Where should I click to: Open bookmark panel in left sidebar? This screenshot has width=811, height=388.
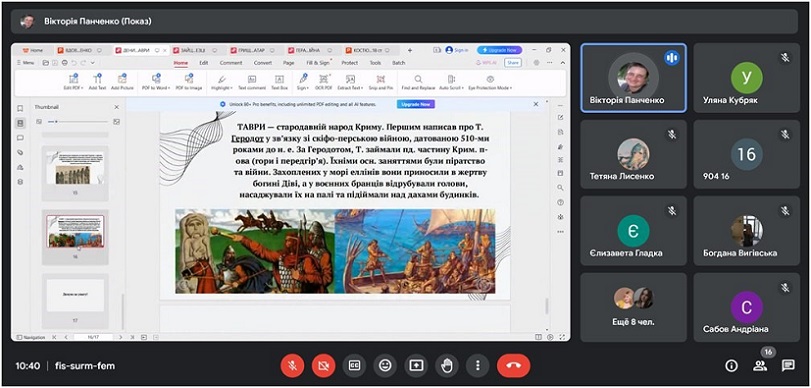coord(20,108)
